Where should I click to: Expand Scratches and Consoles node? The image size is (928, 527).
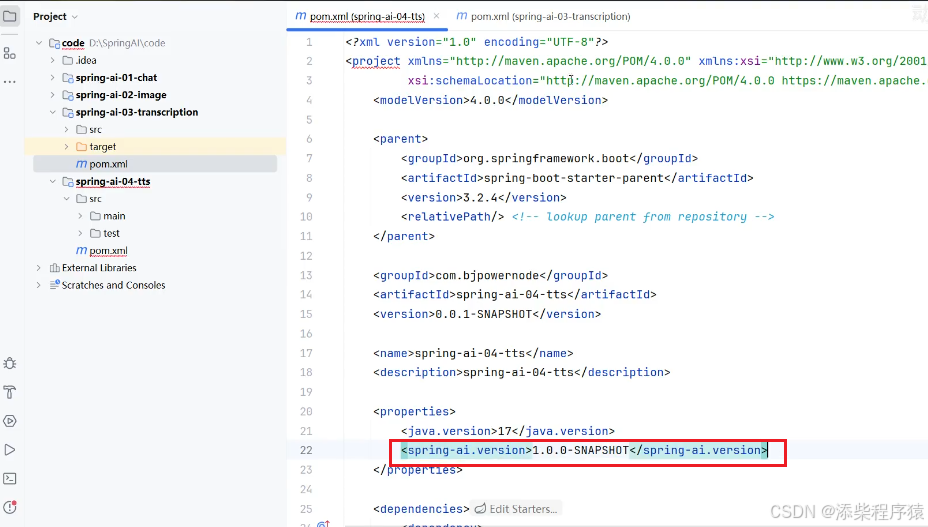tap(39, 285)
